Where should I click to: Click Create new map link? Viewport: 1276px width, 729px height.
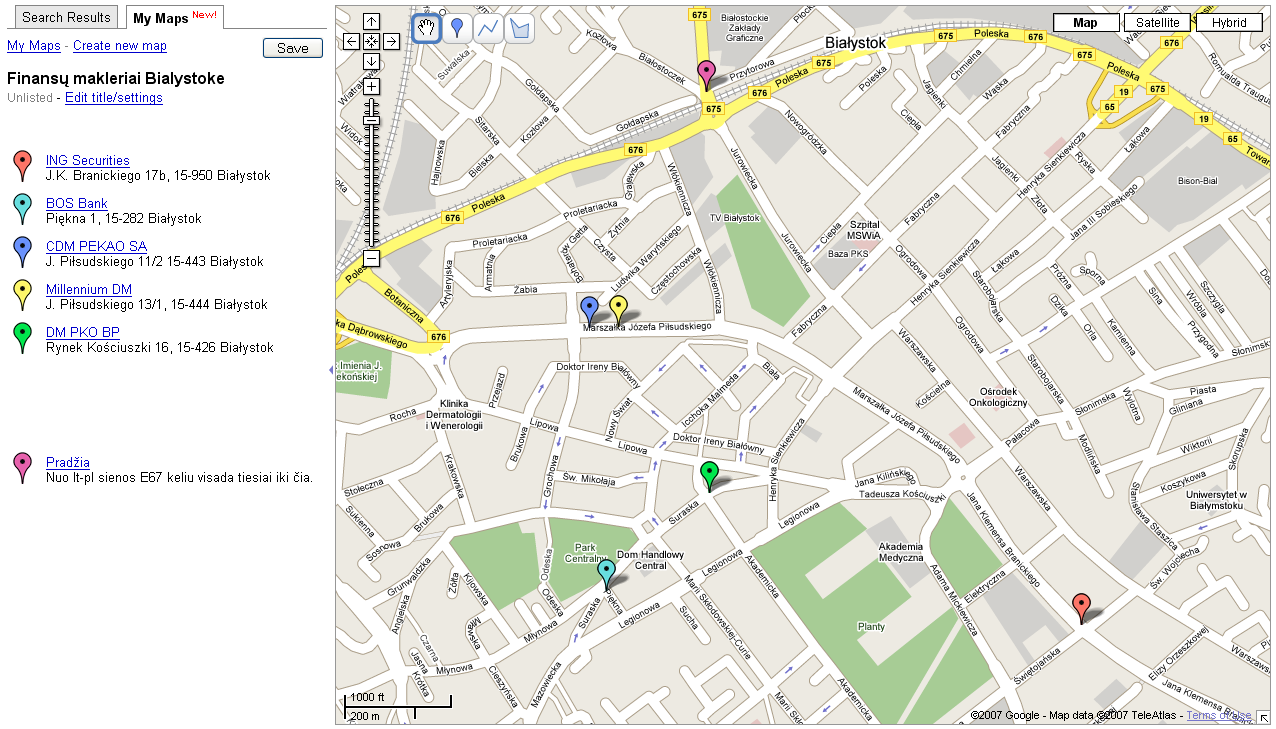(x=120, y=46)
